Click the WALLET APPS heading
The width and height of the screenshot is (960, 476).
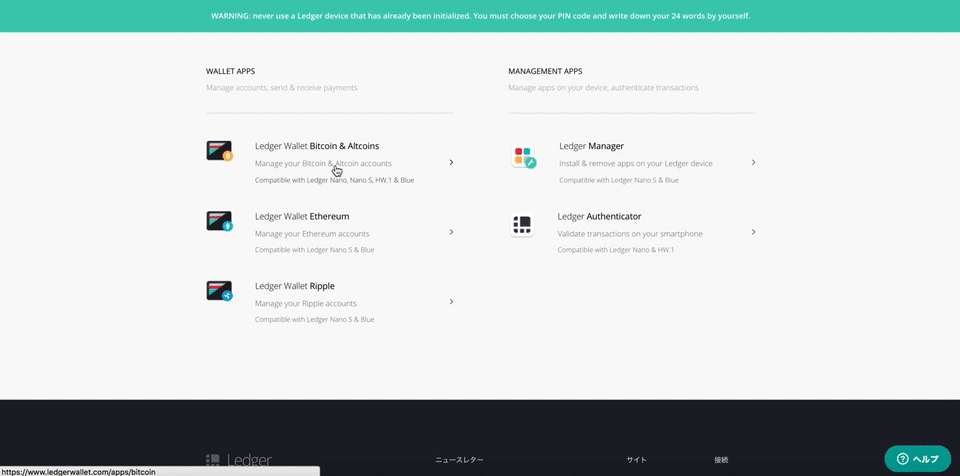pos(230,71)
